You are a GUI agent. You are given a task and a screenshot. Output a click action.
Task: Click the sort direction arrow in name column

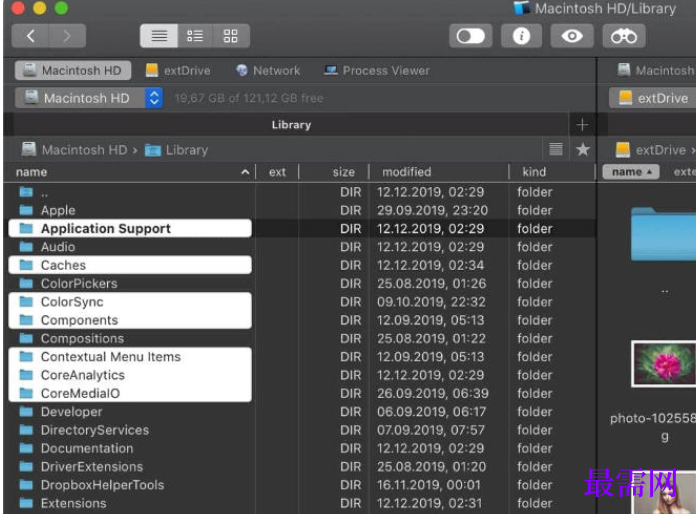245,172
